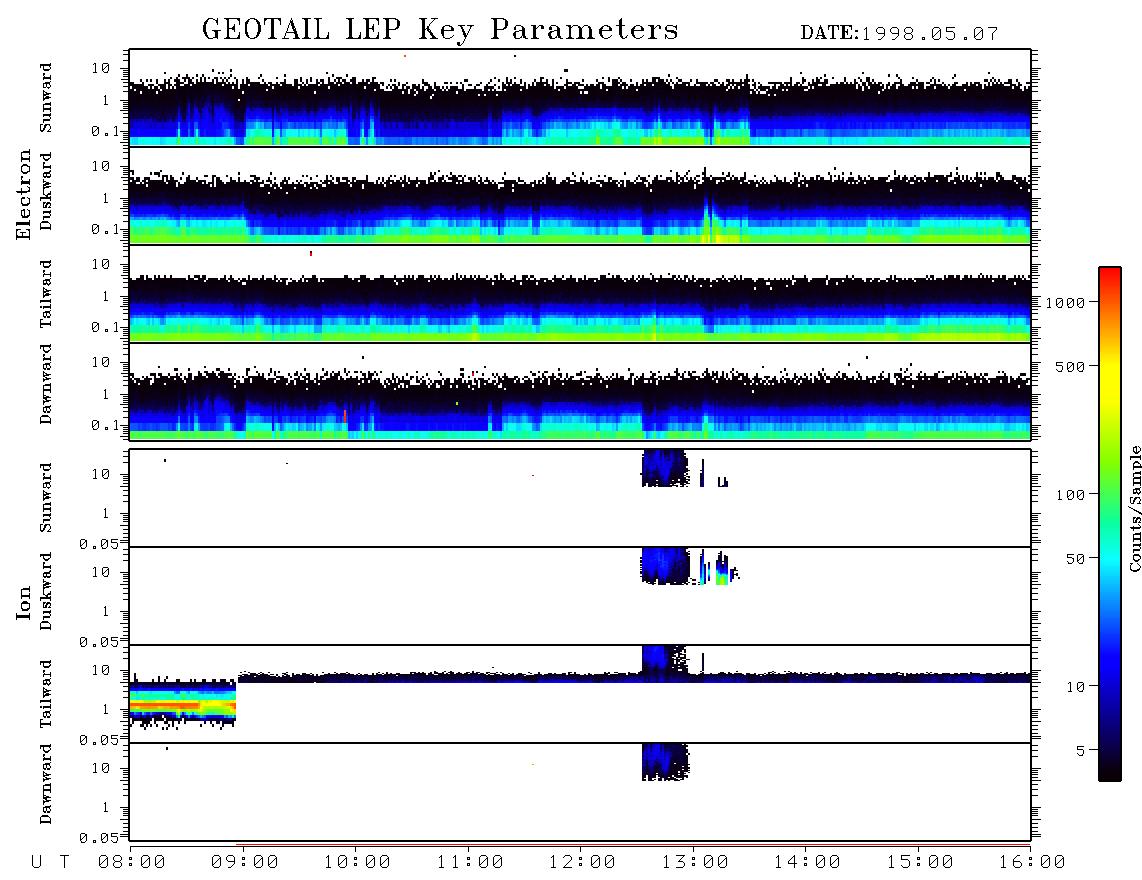Click the blue ion burst in Ion Sunward panel
The height and width of the screenshot is (880, 1142).
(x=664, y=468)
